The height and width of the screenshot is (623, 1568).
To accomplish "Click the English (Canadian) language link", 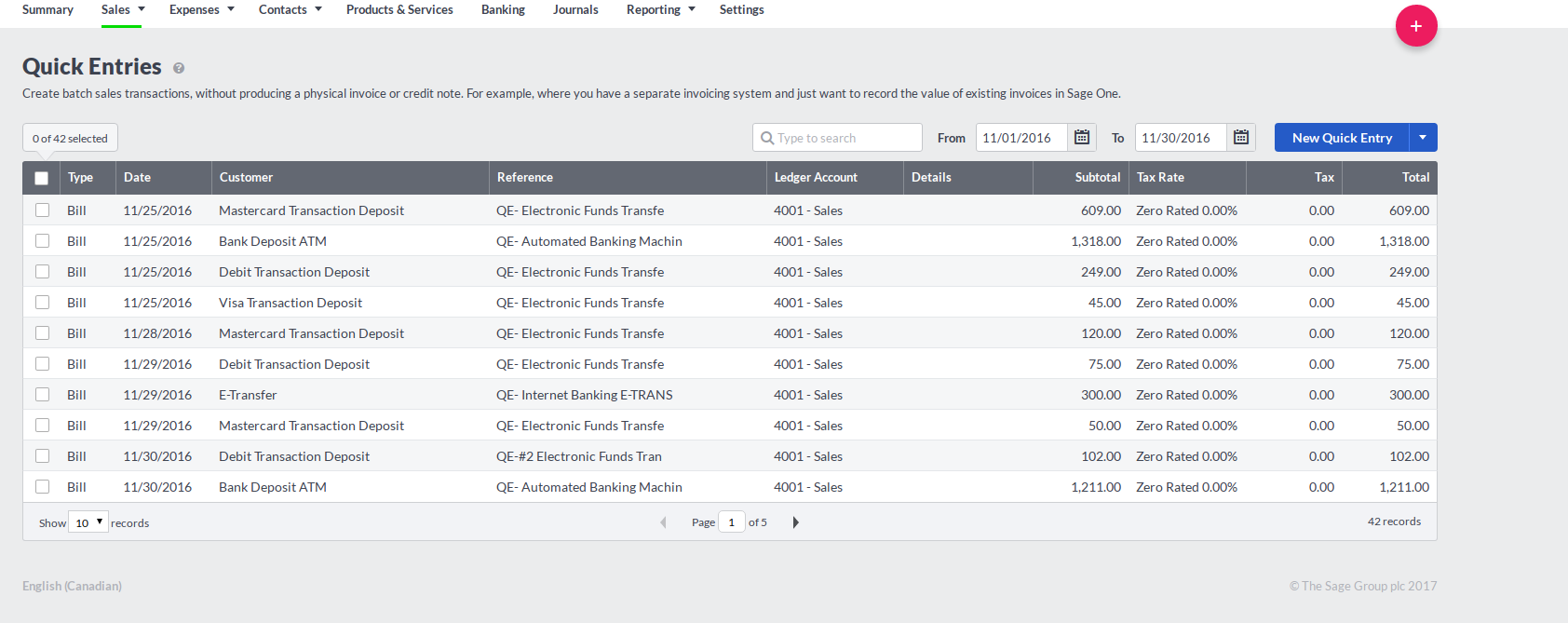I will coord(72,586).
